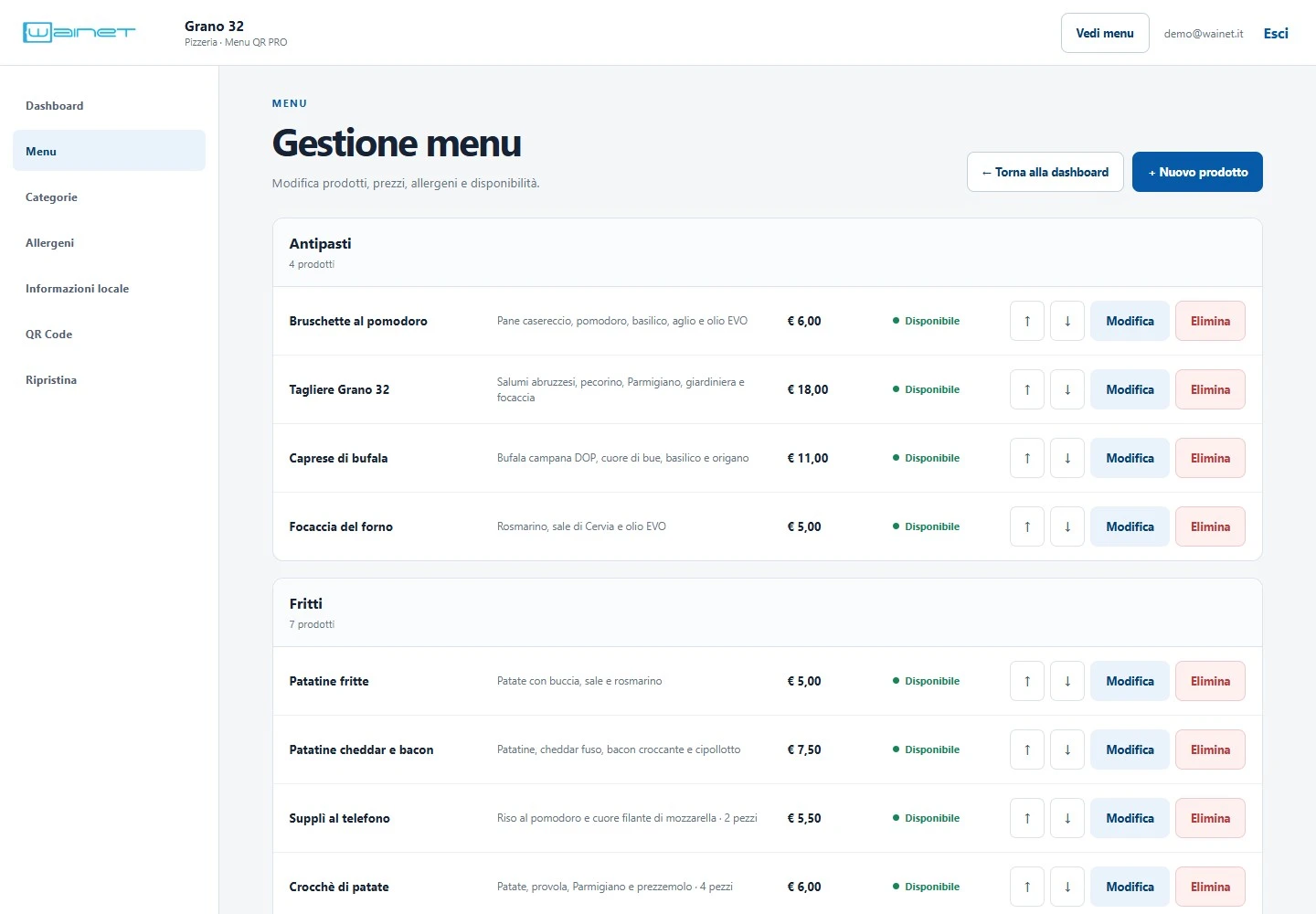This screenshot has width=1316, height=914.
Task: Delete Caprese di bufala product
Action: pyautogui.click(x=1210, y=458)
